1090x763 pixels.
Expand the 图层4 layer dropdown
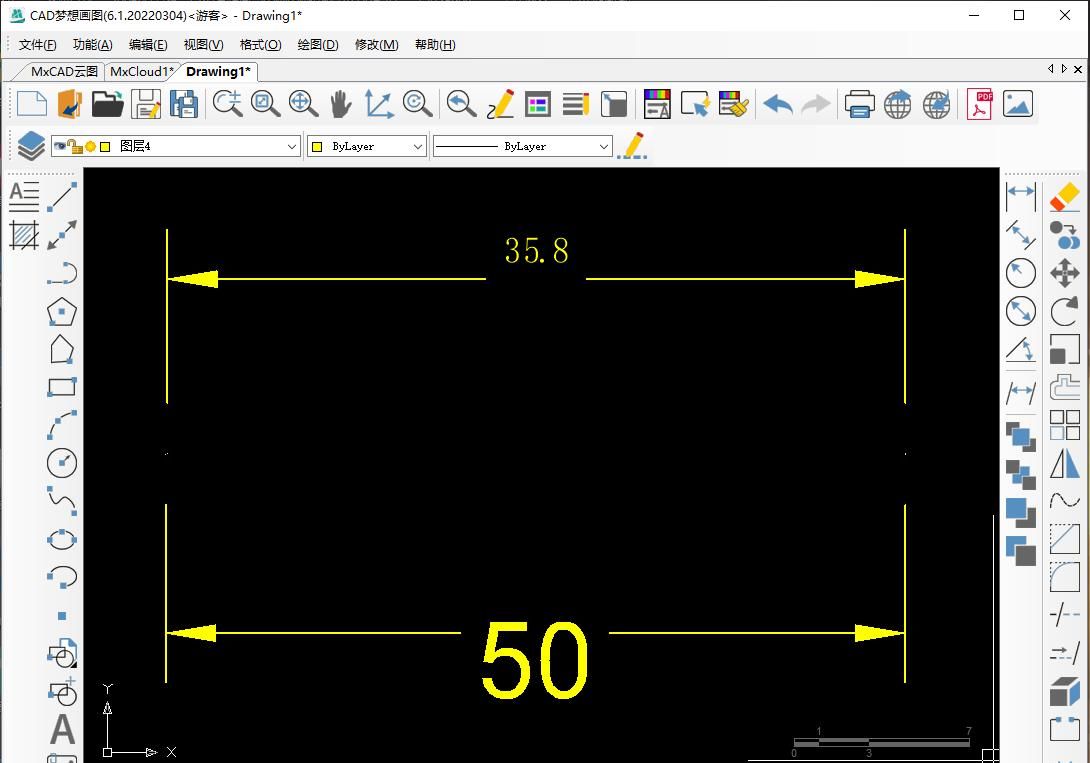click(x=292, y=146)
